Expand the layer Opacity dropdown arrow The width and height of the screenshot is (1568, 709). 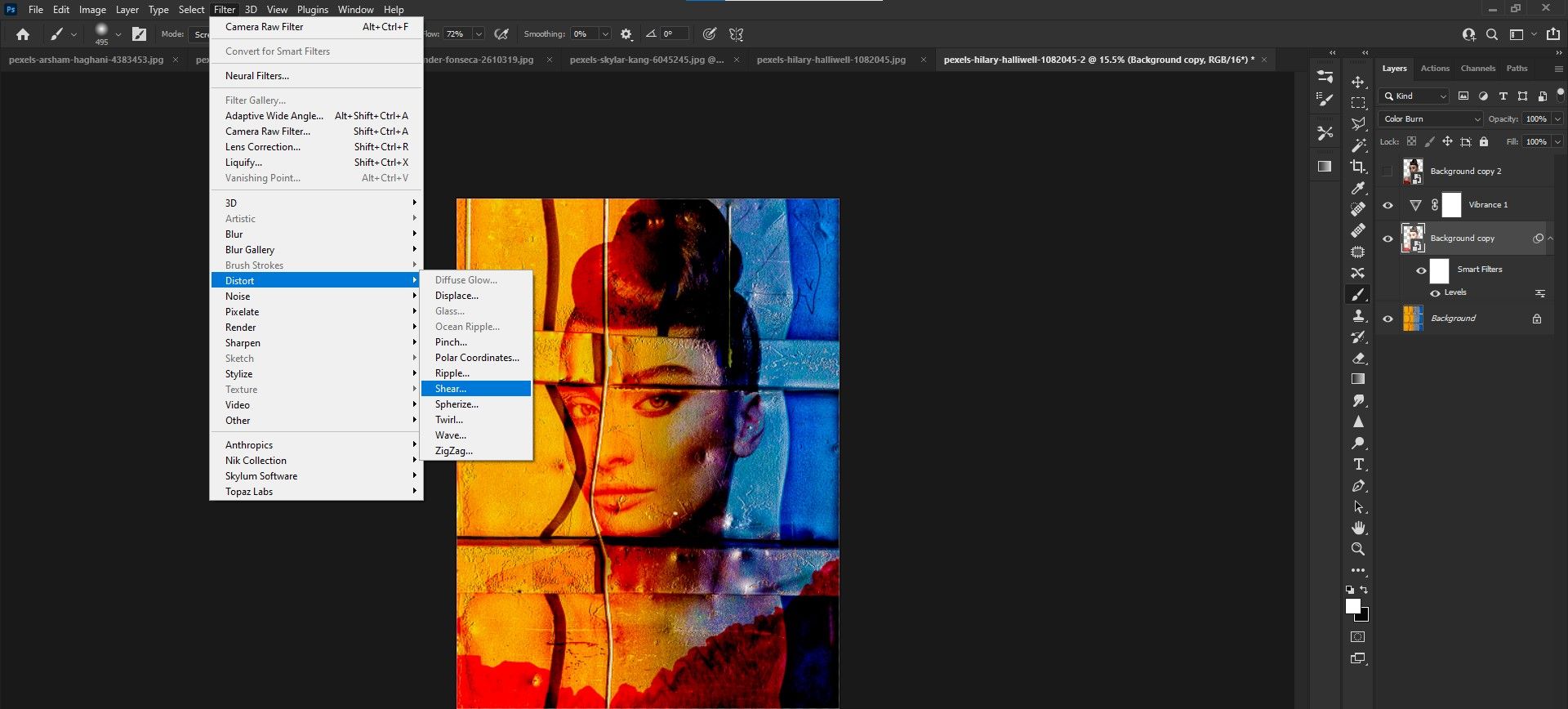[x=1557, y=119]
